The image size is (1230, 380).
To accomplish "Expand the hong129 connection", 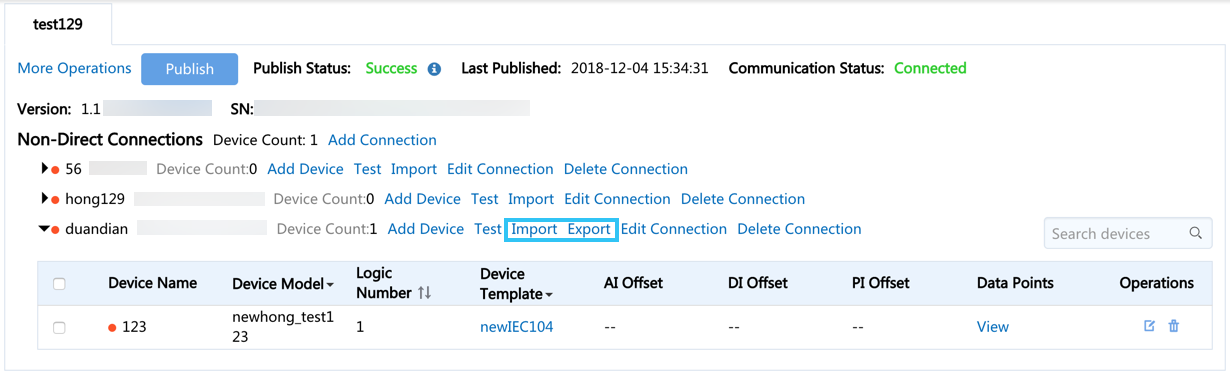I will (44, 199).
